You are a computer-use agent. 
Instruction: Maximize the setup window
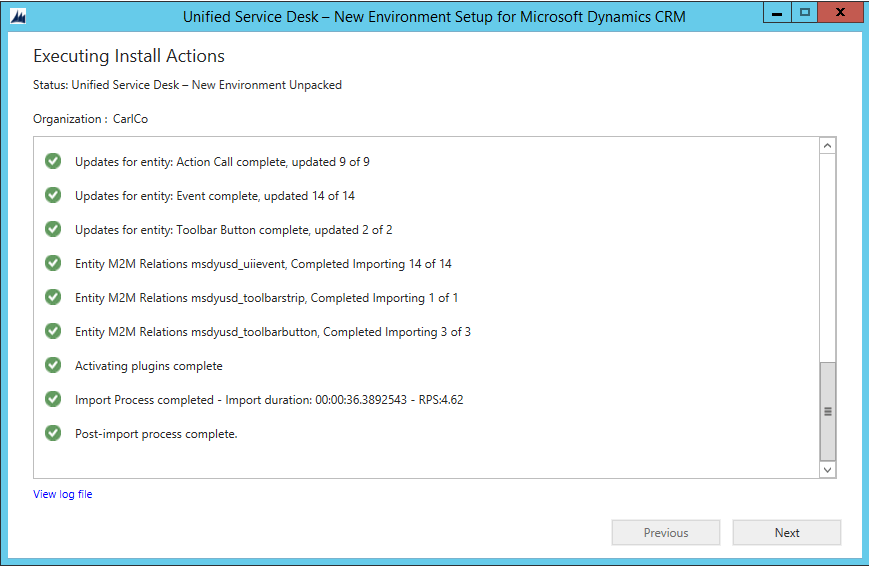805,13
